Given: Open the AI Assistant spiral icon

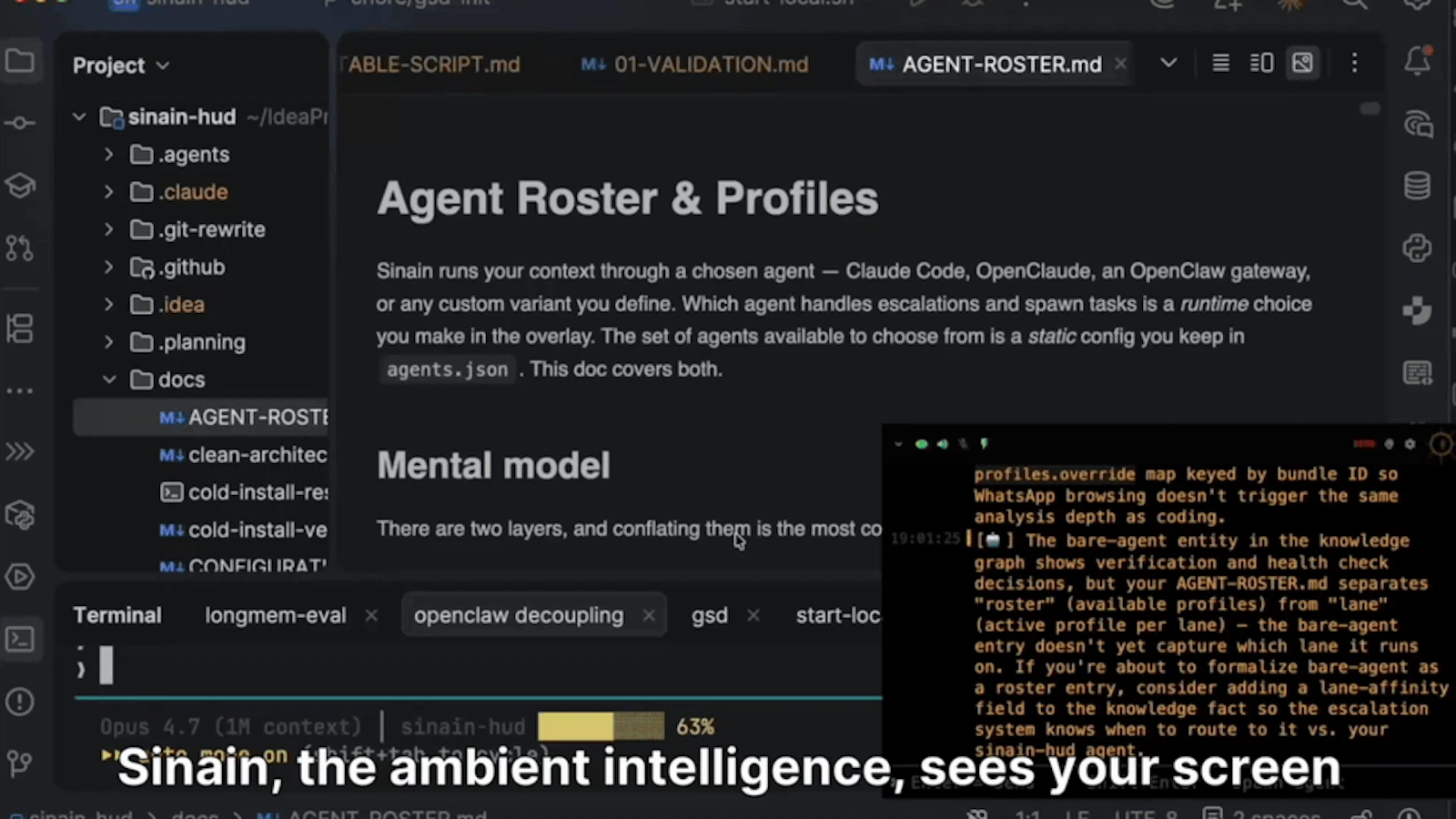Looking at the screenshot, I should [1418, 124].
